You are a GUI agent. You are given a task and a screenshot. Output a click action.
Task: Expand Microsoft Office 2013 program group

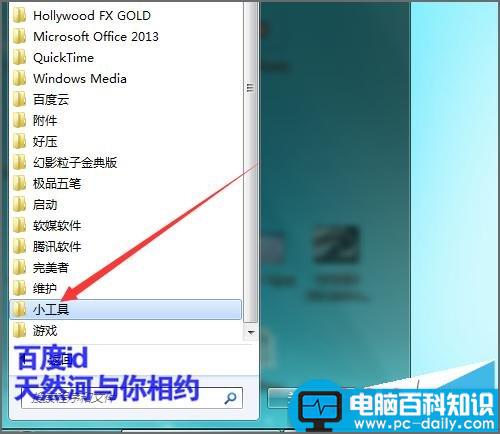coord(96,37)
